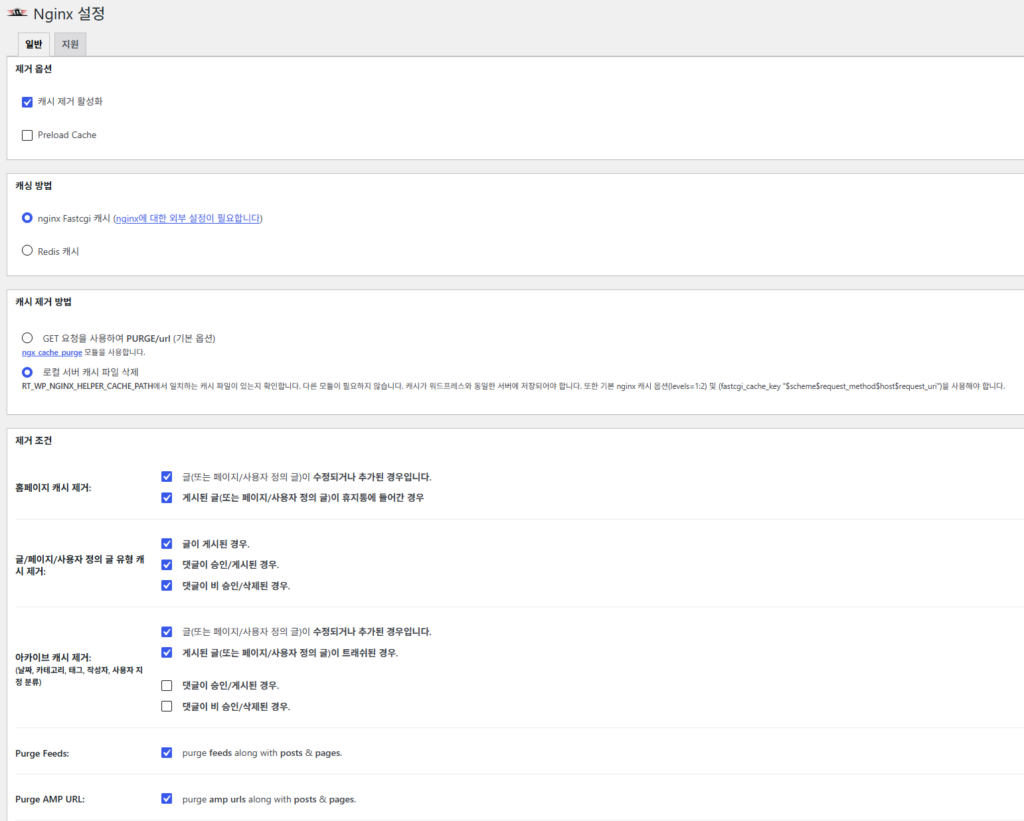This screenshot has width=1024, height=821.
Task: Click the Purge Feeds: label
Action: (42, 754)
